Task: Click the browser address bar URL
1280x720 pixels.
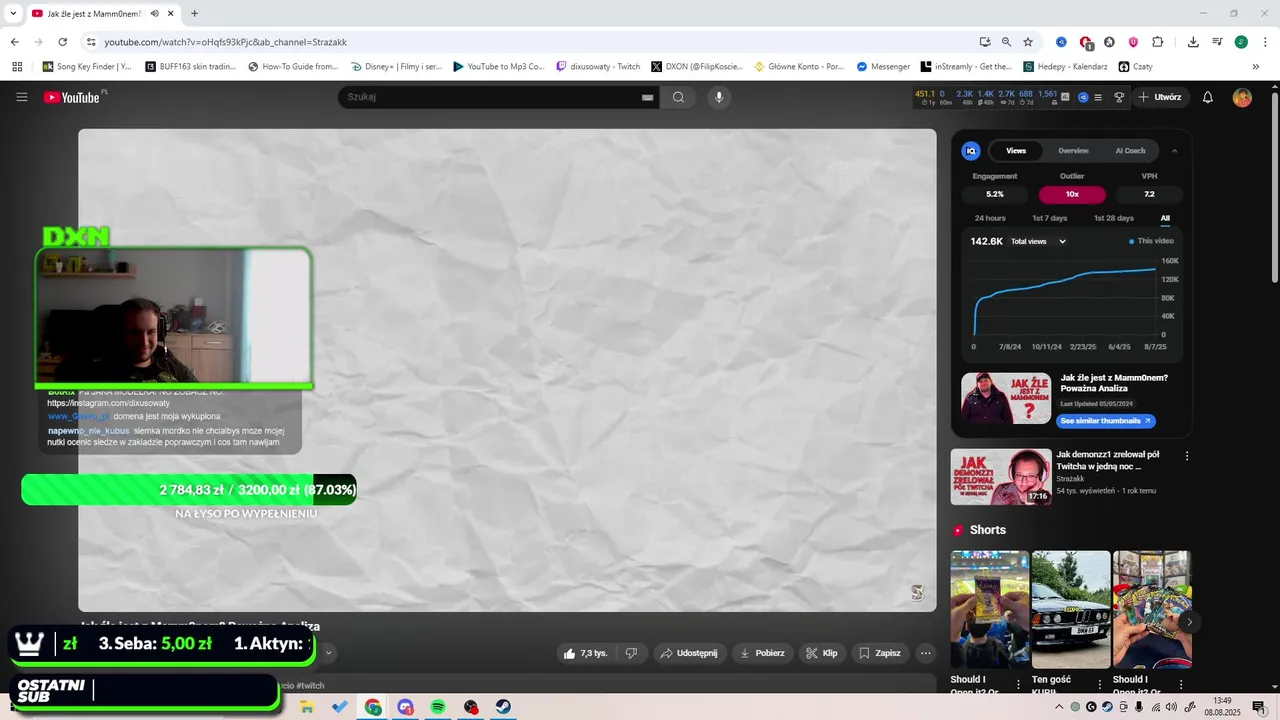Action: point(225,42)
